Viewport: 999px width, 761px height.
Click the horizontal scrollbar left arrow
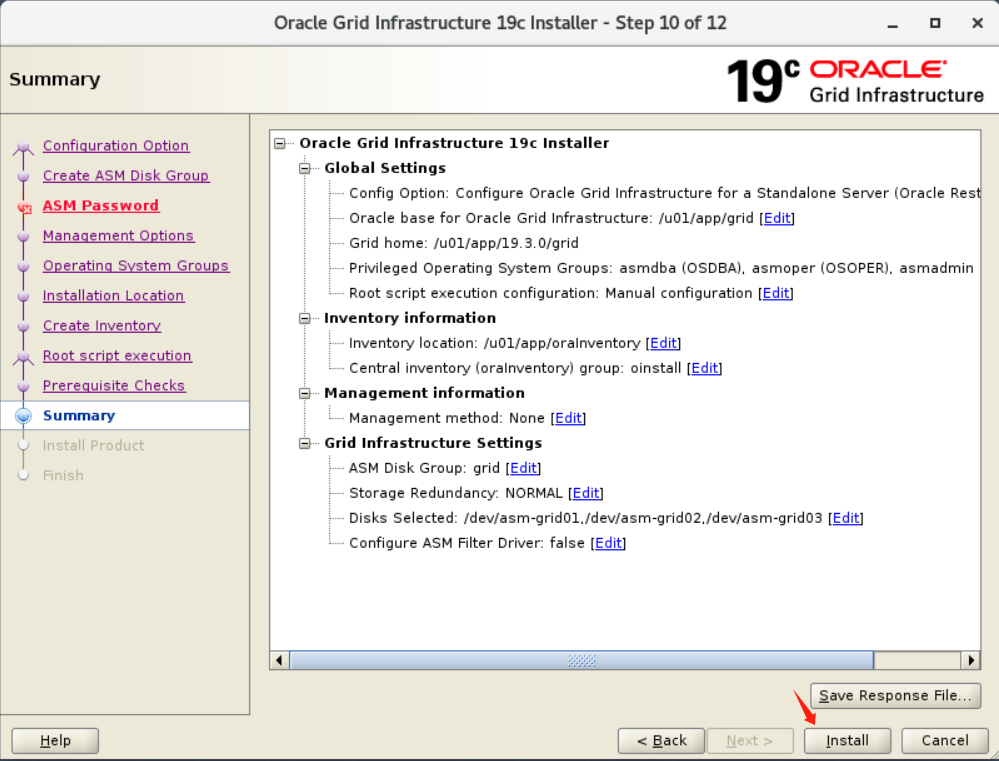279,660
